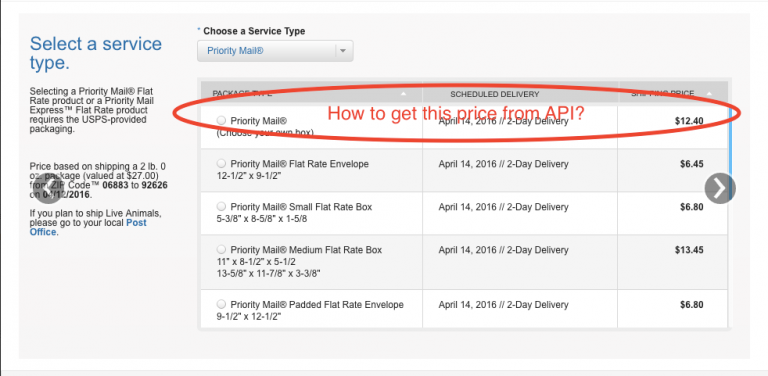Image resolution: width=768 pixels, height=376 pixels.
Task: Select Padded Flat Rate Envelope radio
Action: coord(221,305)
